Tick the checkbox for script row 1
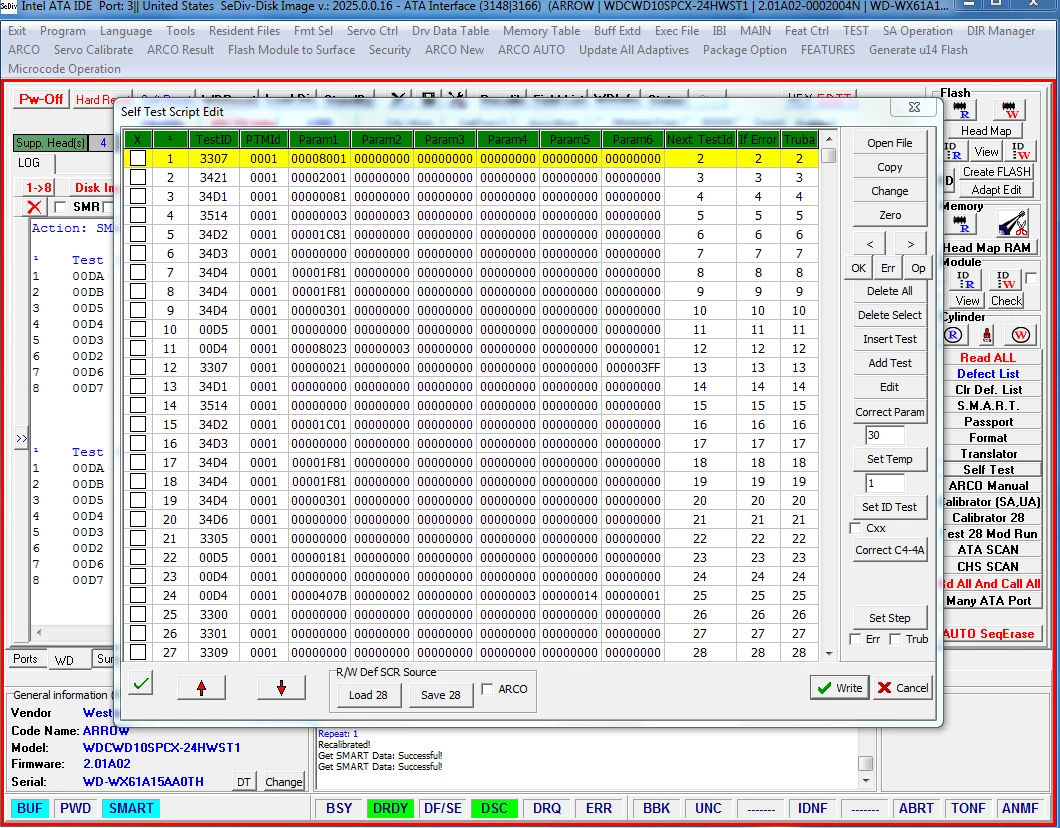This screenshot has width=1060, height=828. click(x=138, y=158)
